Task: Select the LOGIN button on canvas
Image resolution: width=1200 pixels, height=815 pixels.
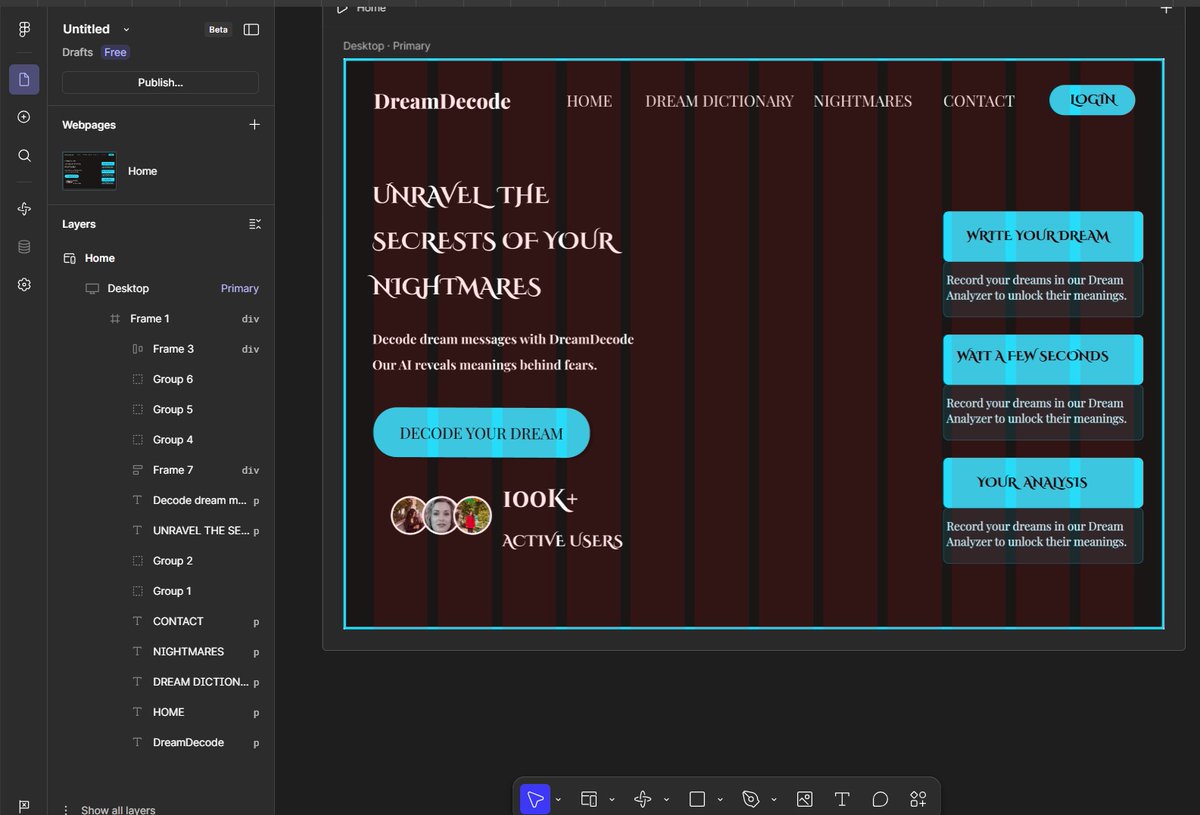Action: click(x=1092, y=100)
